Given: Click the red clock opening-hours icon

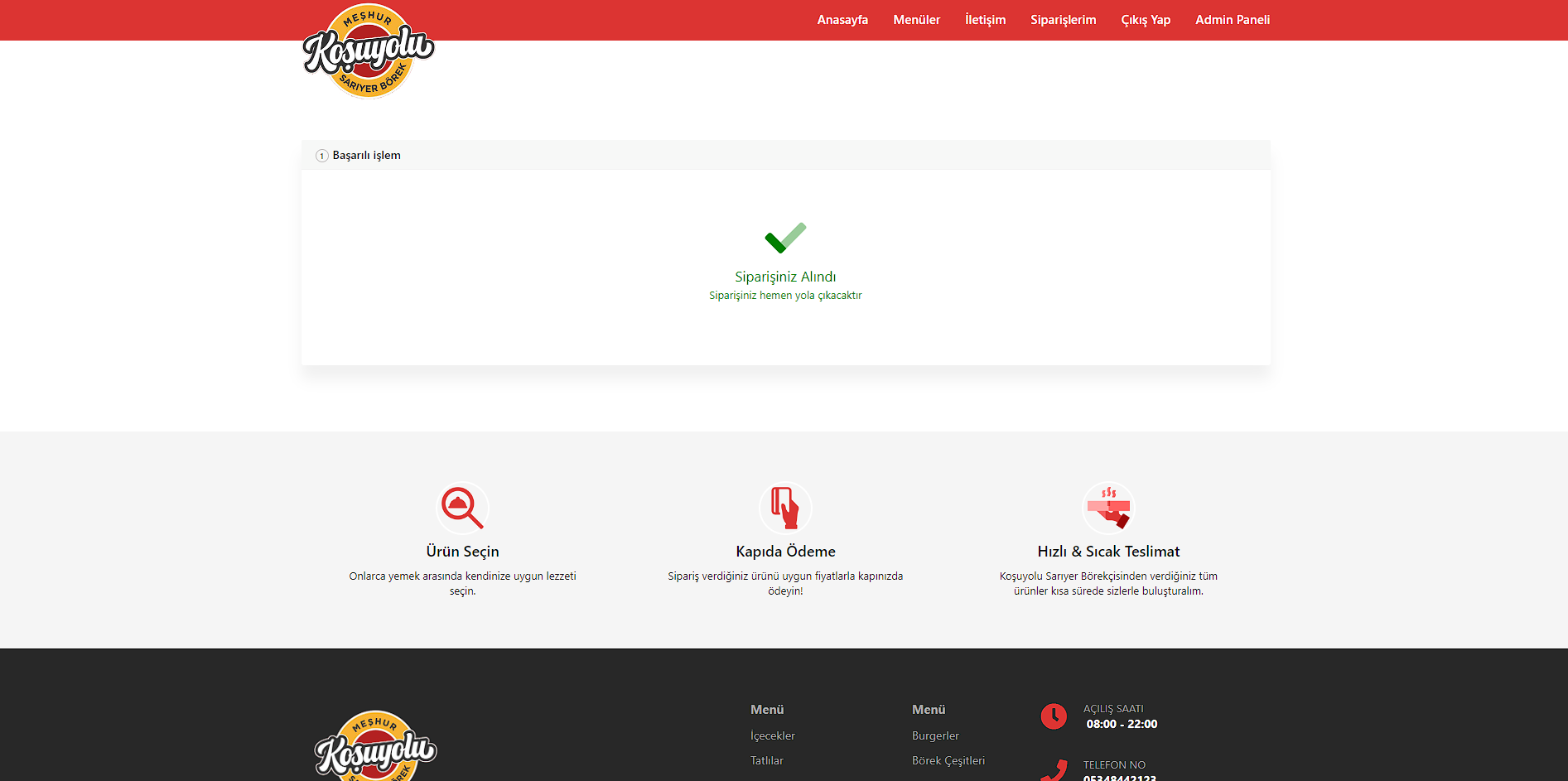Looking at the screenshot, I should click(x=1054, y=716).
